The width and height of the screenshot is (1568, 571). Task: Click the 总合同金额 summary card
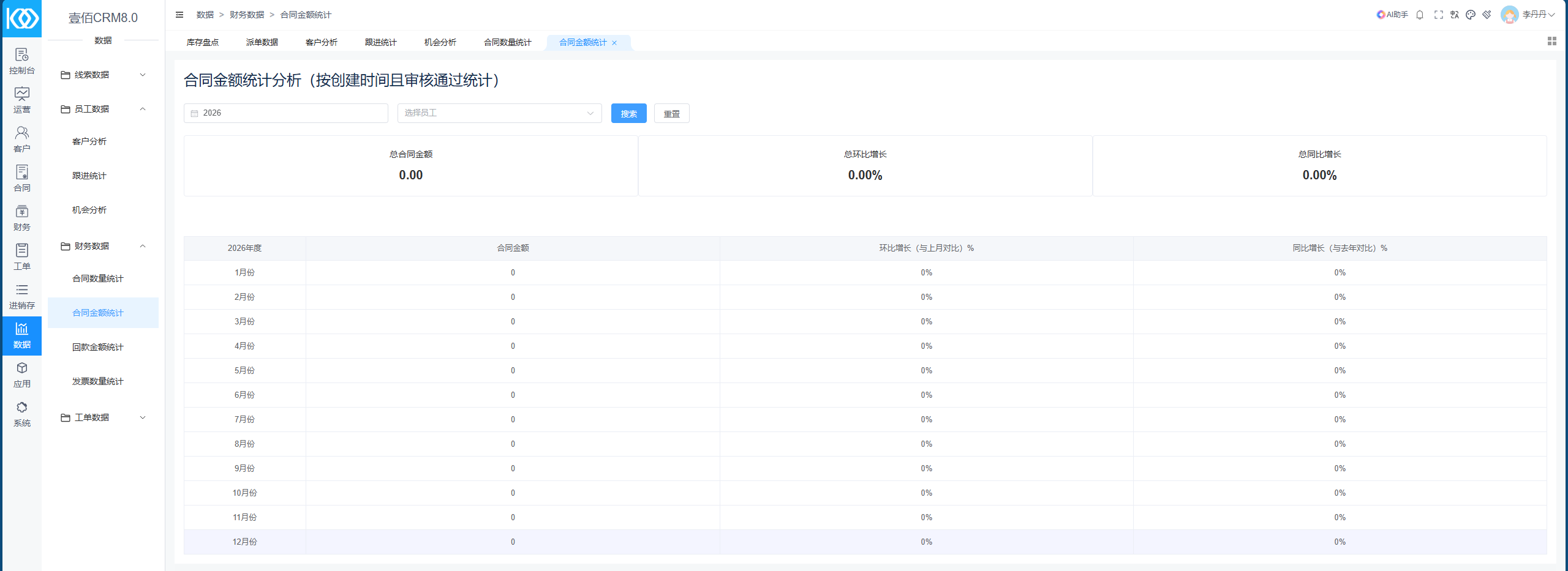coord(411,166)
